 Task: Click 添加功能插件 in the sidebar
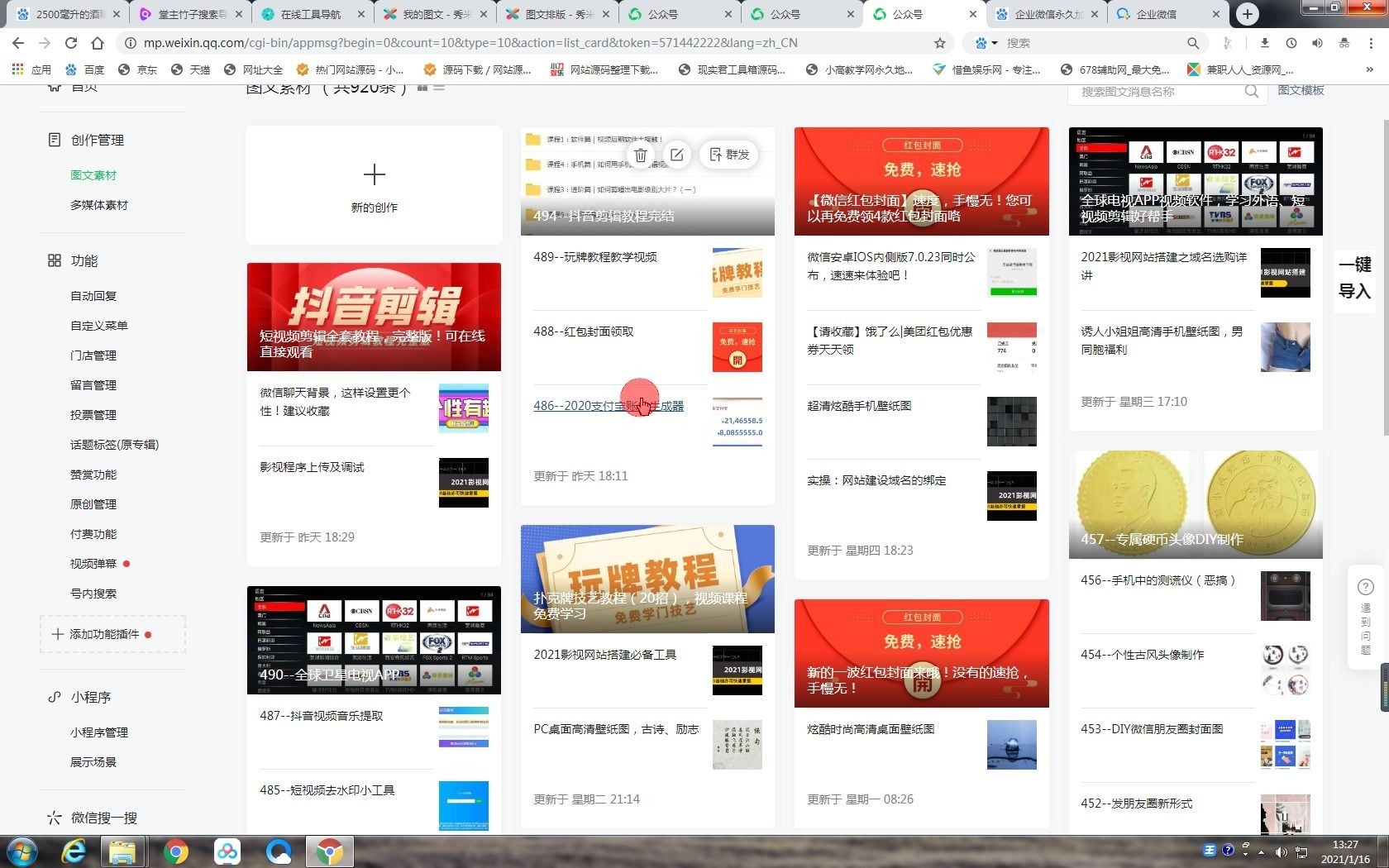pyautogui.click(x=112, y=634)
